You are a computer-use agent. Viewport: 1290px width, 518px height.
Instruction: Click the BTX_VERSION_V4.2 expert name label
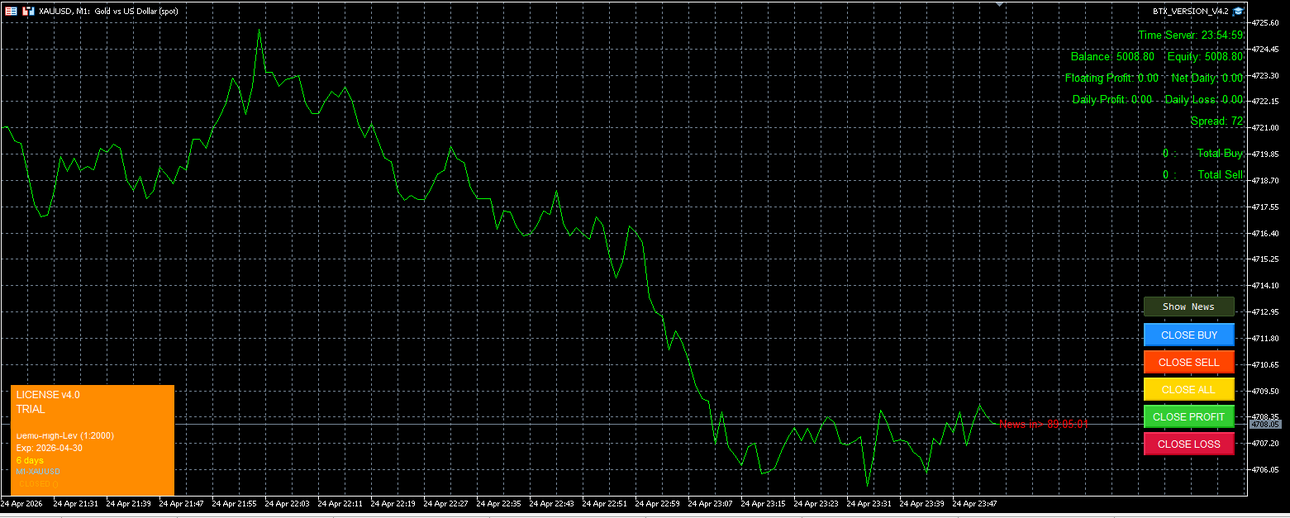tap(1191, 10)
